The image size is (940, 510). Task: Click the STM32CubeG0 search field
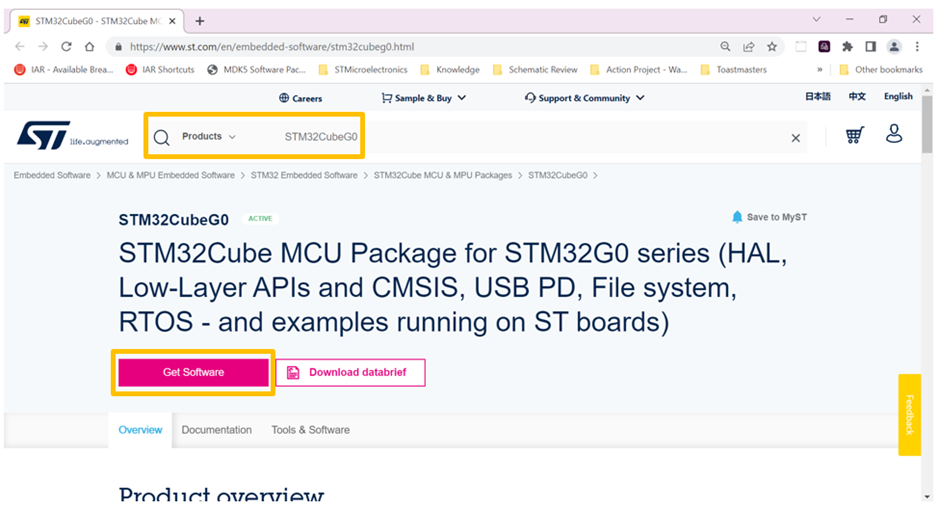[321, 137]
